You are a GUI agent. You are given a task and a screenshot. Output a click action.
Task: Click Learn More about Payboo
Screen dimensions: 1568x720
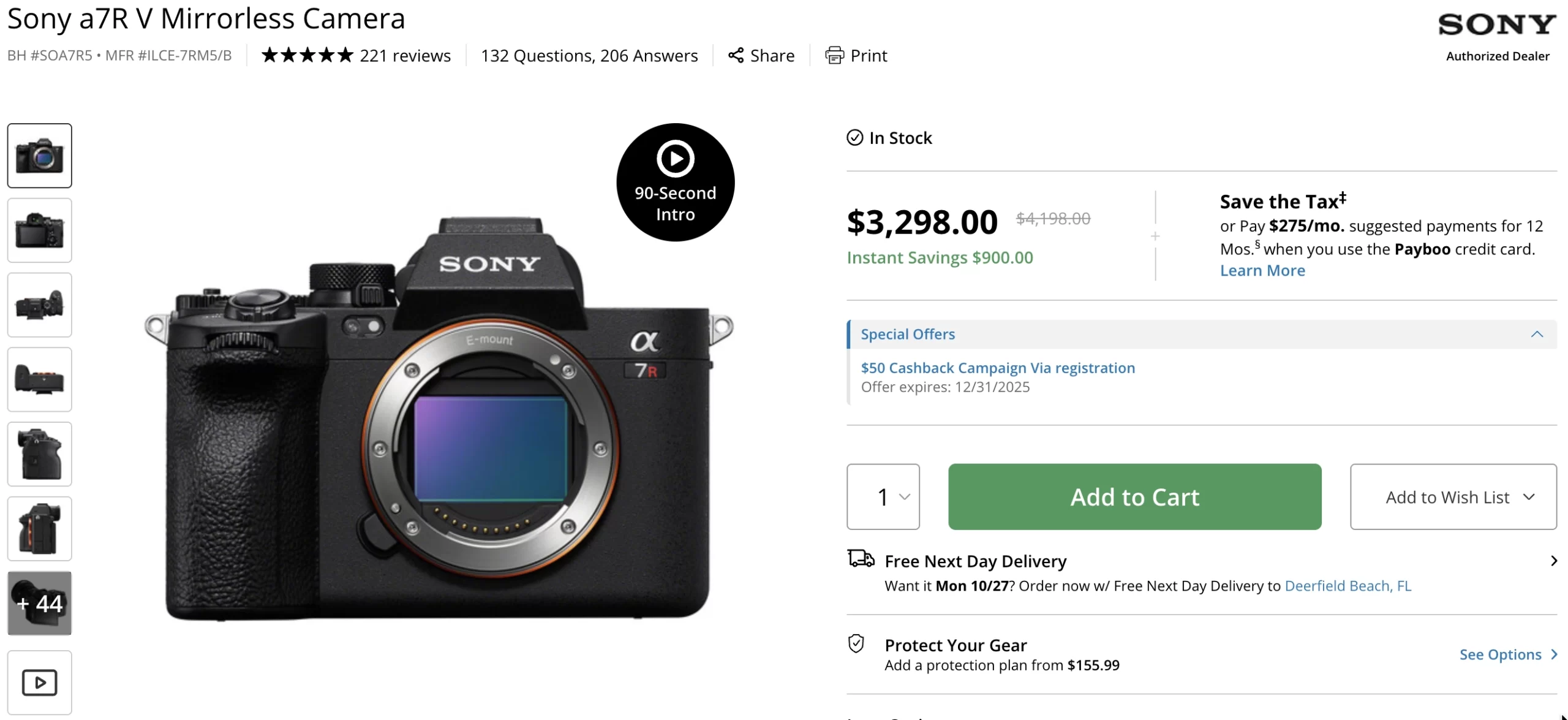[x=1262, y=270]
